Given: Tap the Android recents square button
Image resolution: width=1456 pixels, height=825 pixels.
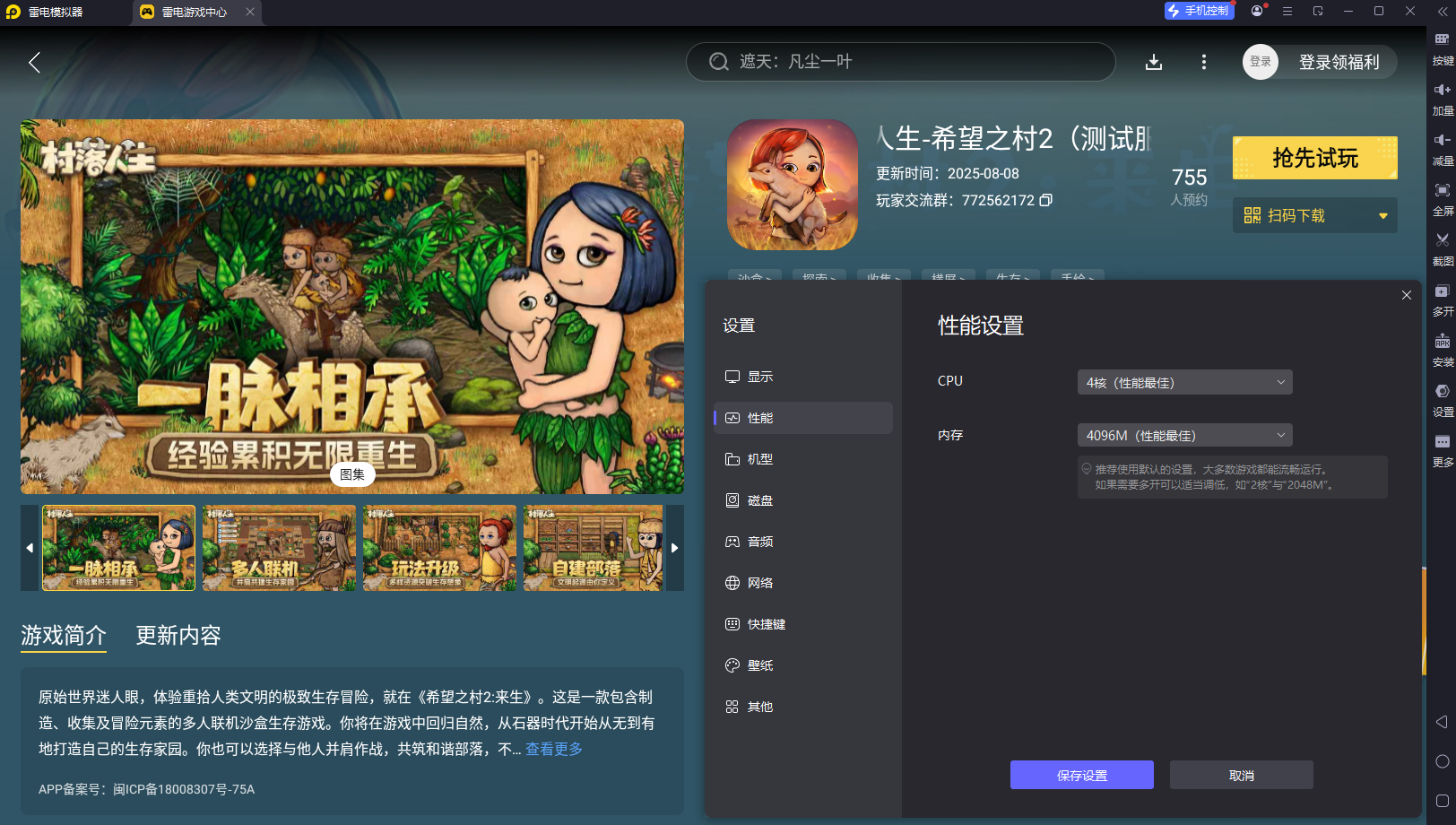Looking at the screenshot, I should tap(1442, 801).
